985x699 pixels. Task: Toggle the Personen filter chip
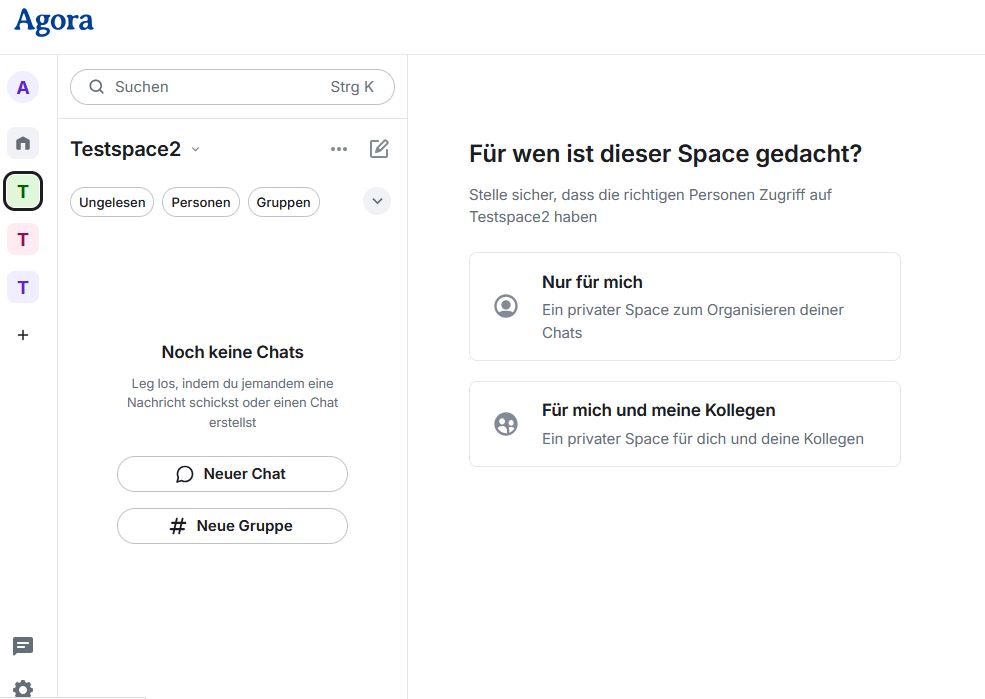[201, 202]
